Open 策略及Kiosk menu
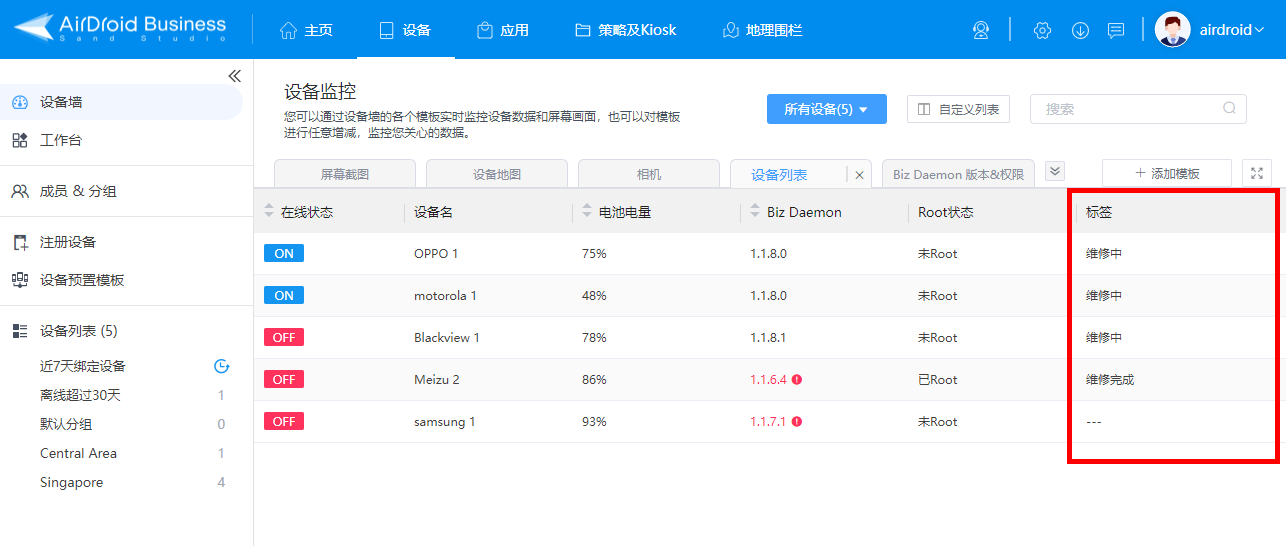Viewport: 1286px width, 546px height. point(626,30)
